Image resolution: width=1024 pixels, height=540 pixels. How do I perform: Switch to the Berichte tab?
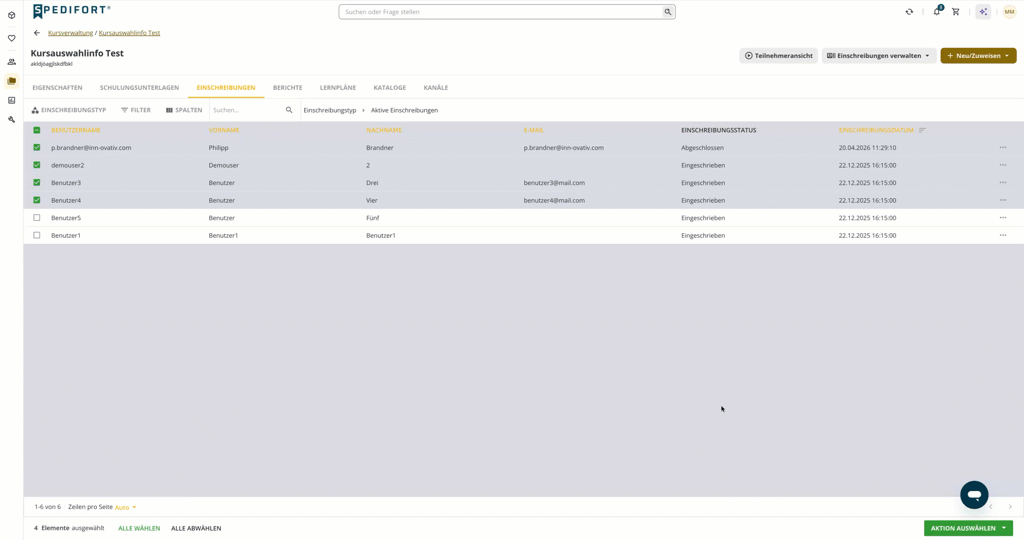click(287, 87)
